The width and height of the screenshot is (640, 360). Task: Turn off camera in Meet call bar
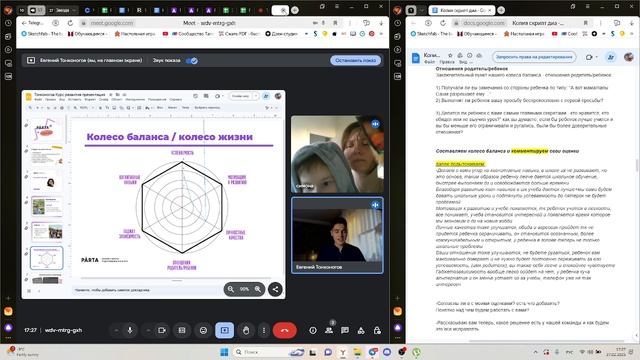click(x=162, y=330)
